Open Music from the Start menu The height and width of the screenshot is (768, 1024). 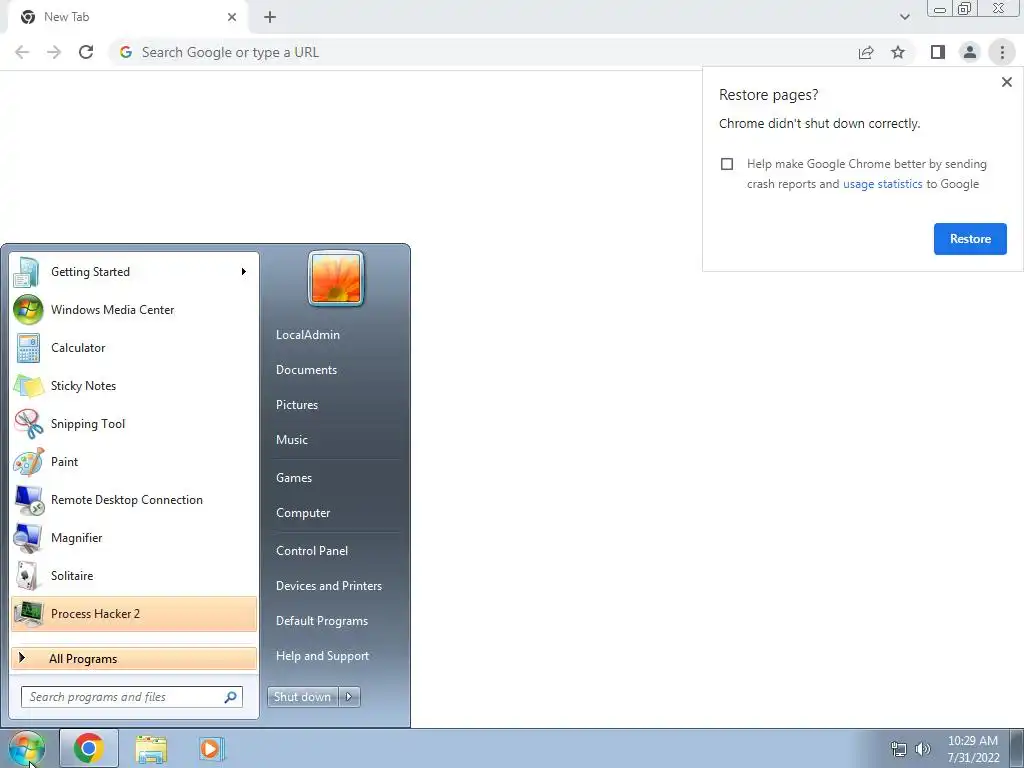[292, 440]
